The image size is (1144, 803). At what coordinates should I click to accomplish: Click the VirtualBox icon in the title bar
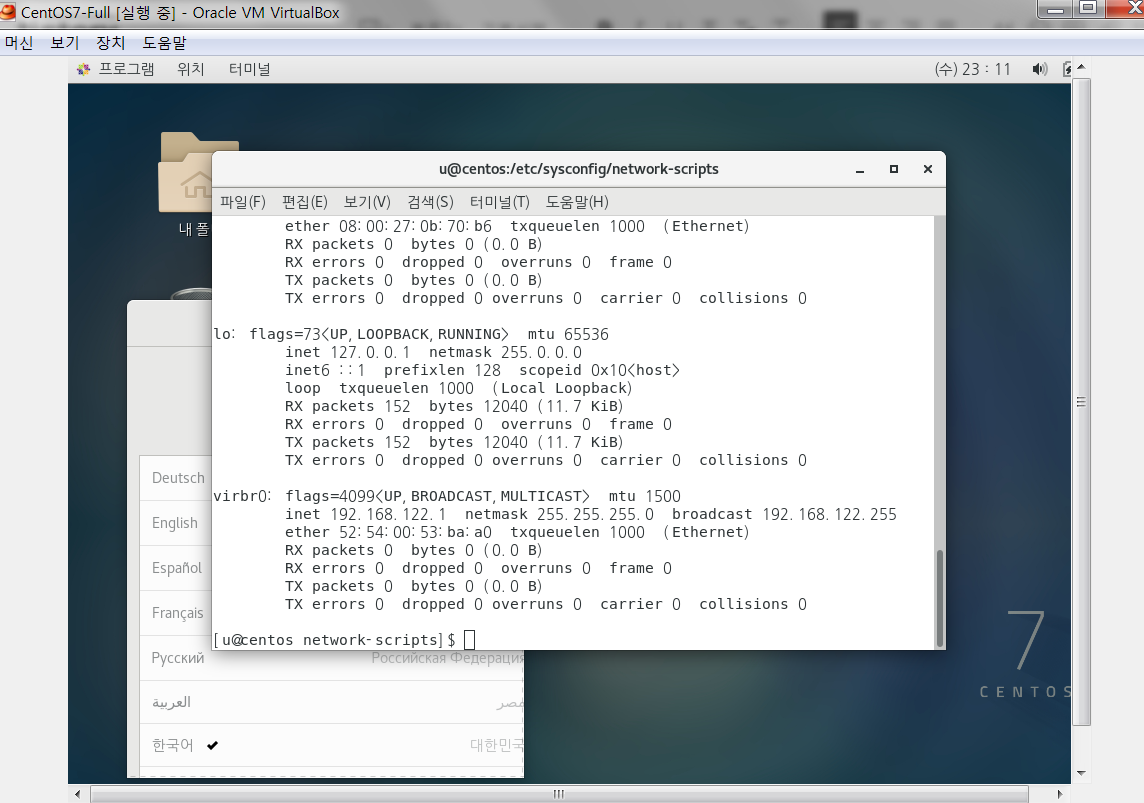pos(8,12)
